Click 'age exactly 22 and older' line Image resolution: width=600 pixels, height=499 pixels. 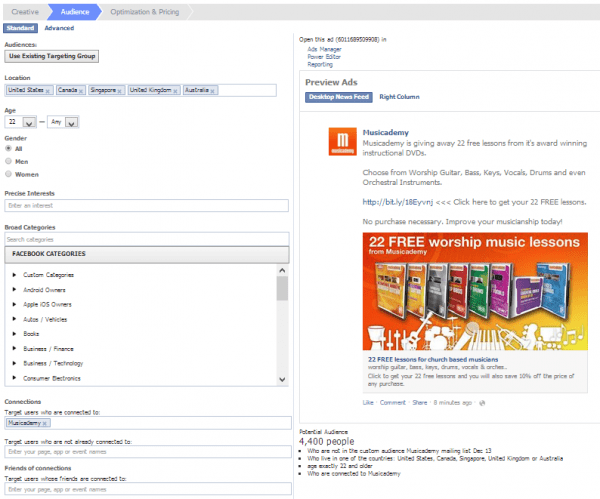click(339, 466)
